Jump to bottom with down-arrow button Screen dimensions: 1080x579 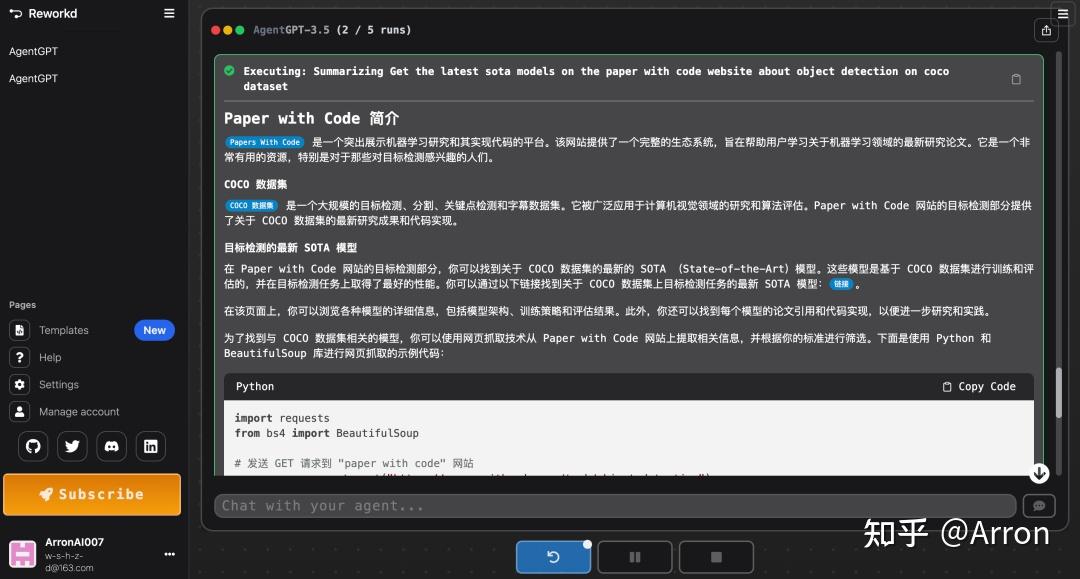tap(1039, 474)
